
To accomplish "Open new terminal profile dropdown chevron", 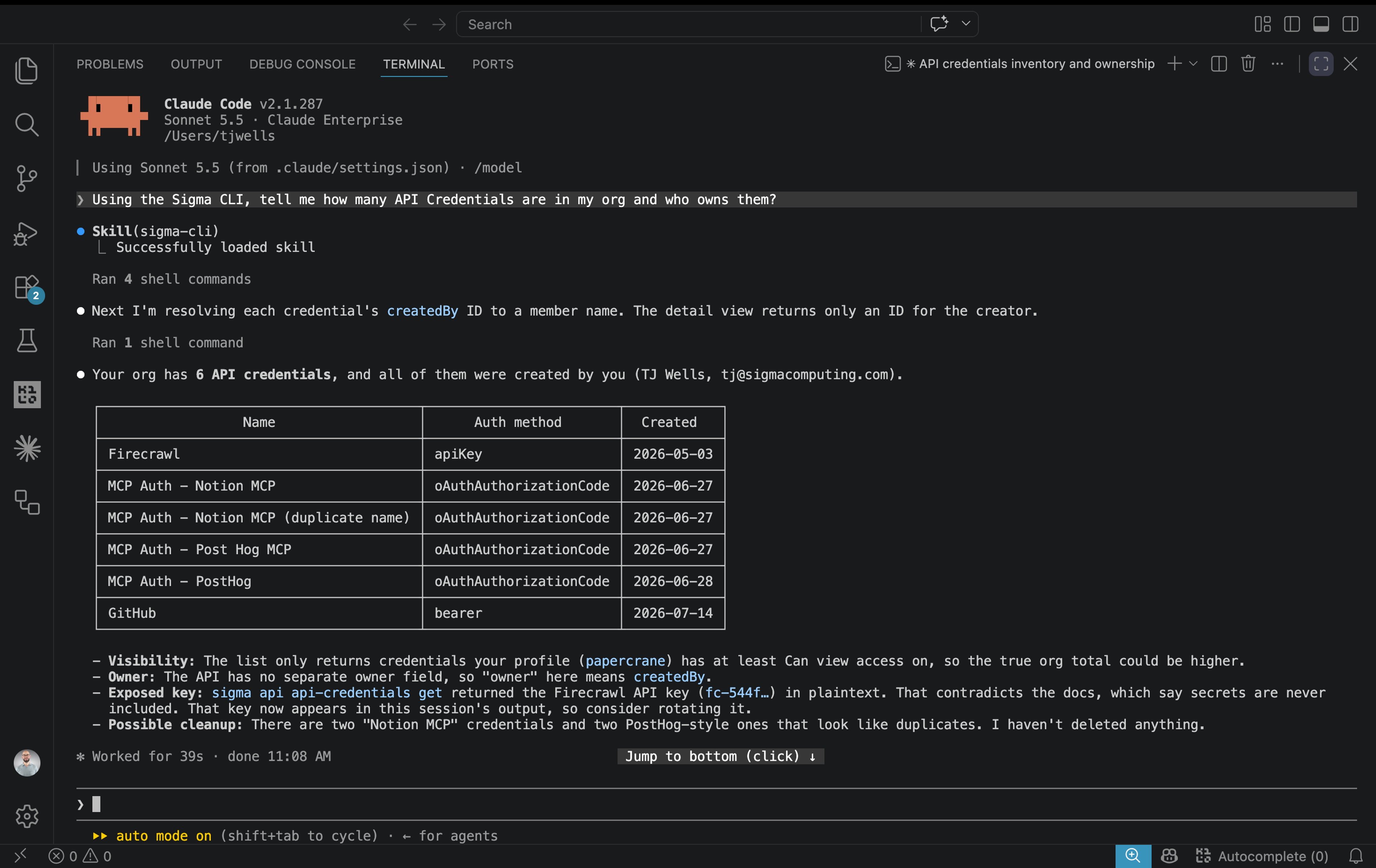I will point(1193,63).
